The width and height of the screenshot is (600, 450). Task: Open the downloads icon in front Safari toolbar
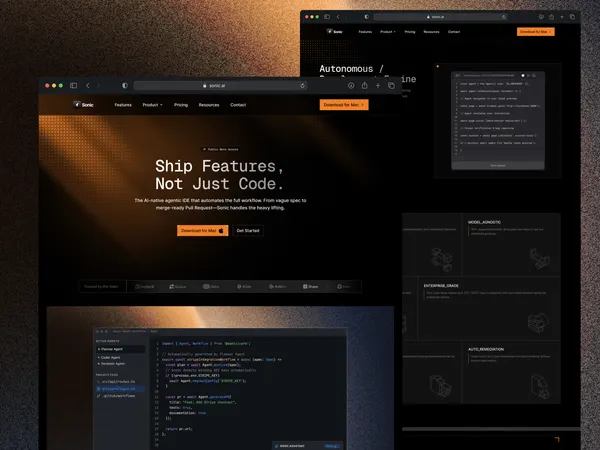[351, 86]
